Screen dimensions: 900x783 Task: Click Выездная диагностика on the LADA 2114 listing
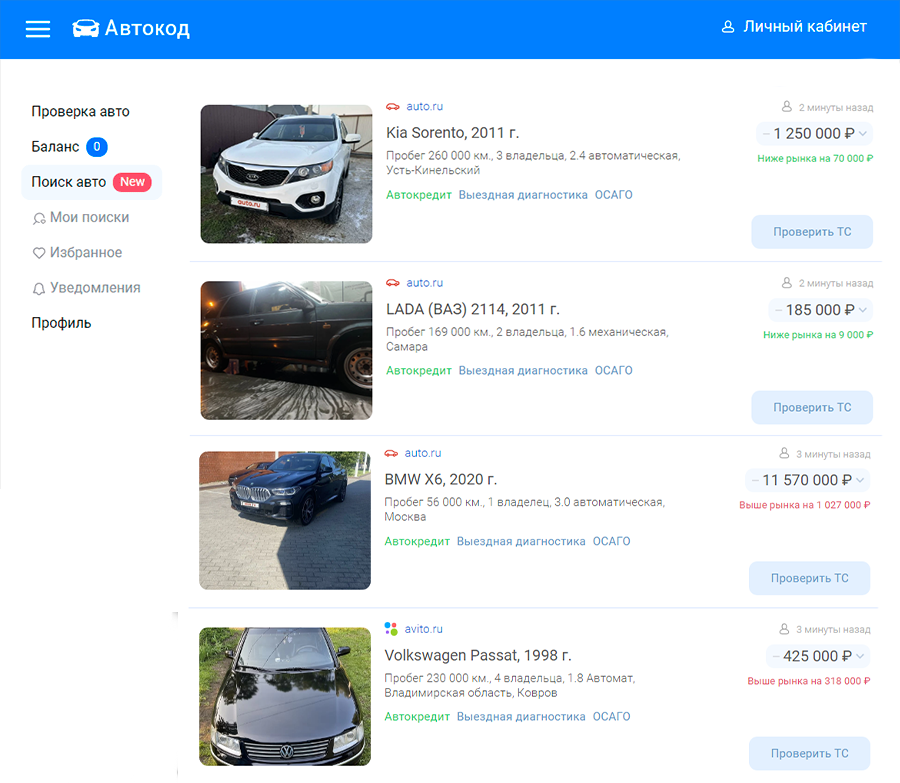(x=523, y=371)
